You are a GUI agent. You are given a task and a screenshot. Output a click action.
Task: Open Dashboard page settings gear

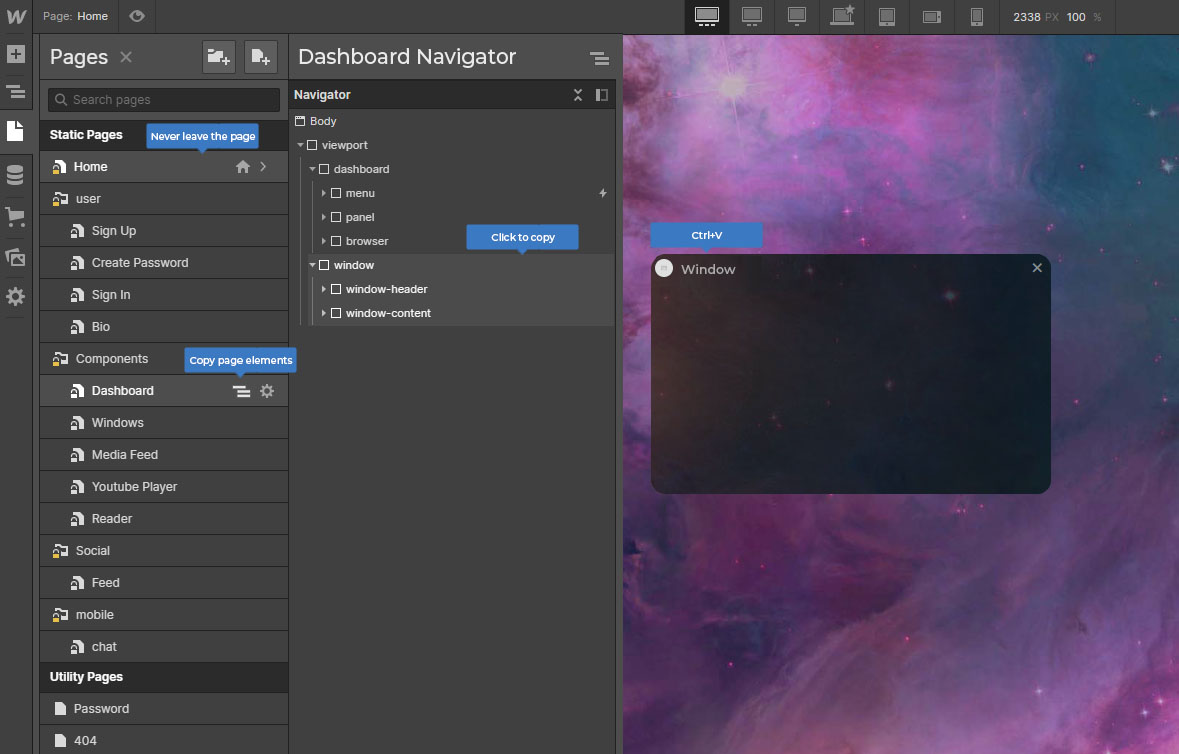coord(267,391)
